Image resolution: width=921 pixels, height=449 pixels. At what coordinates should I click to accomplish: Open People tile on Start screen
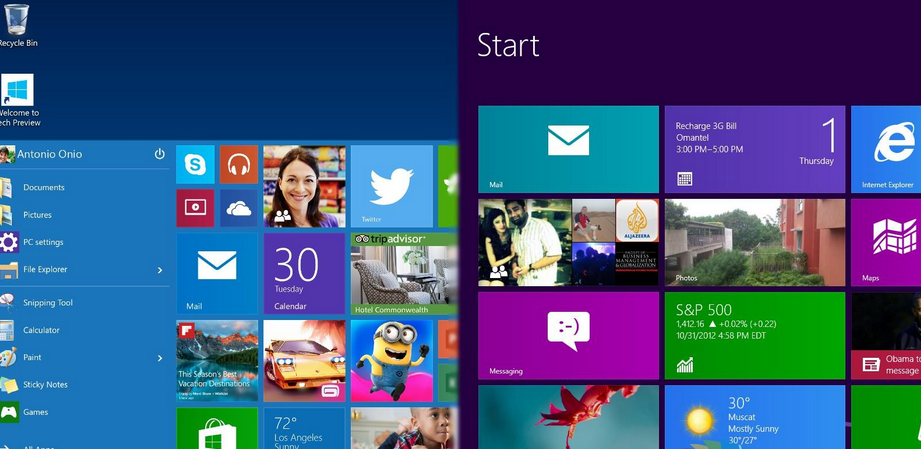pos(569,242)
